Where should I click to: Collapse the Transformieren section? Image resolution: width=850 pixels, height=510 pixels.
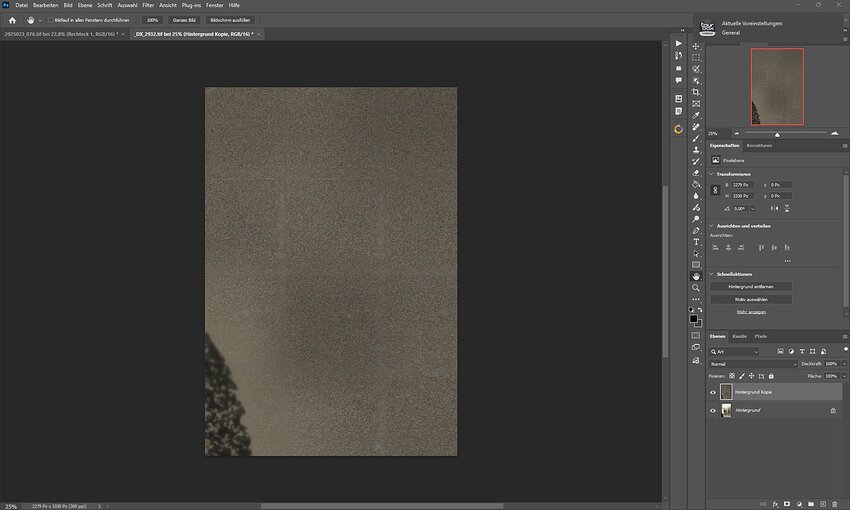pyautogui.click(x=711, y=174)
